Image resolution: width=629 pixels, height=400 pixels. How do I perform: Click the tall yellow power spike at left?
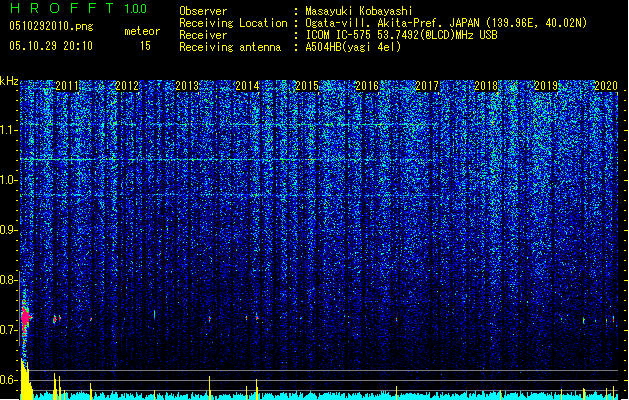[26, 379]
